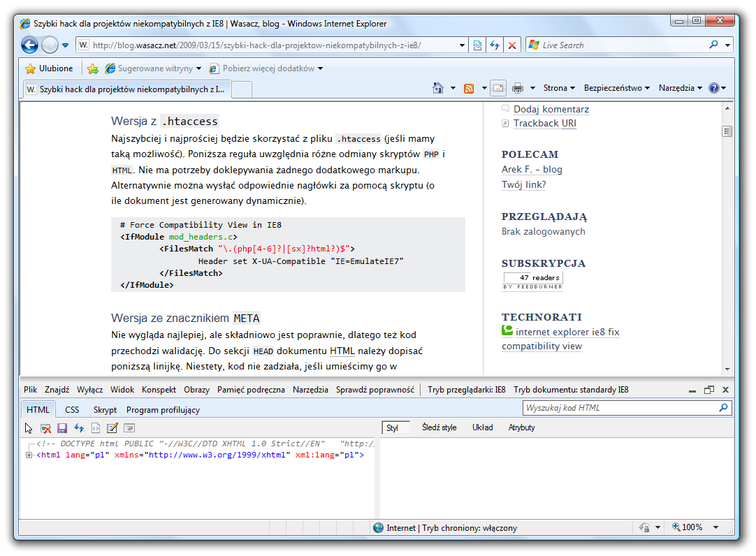Open the Arek F. - blog link
The width and height of the screenshot is (756, 556).
[532, 169]
